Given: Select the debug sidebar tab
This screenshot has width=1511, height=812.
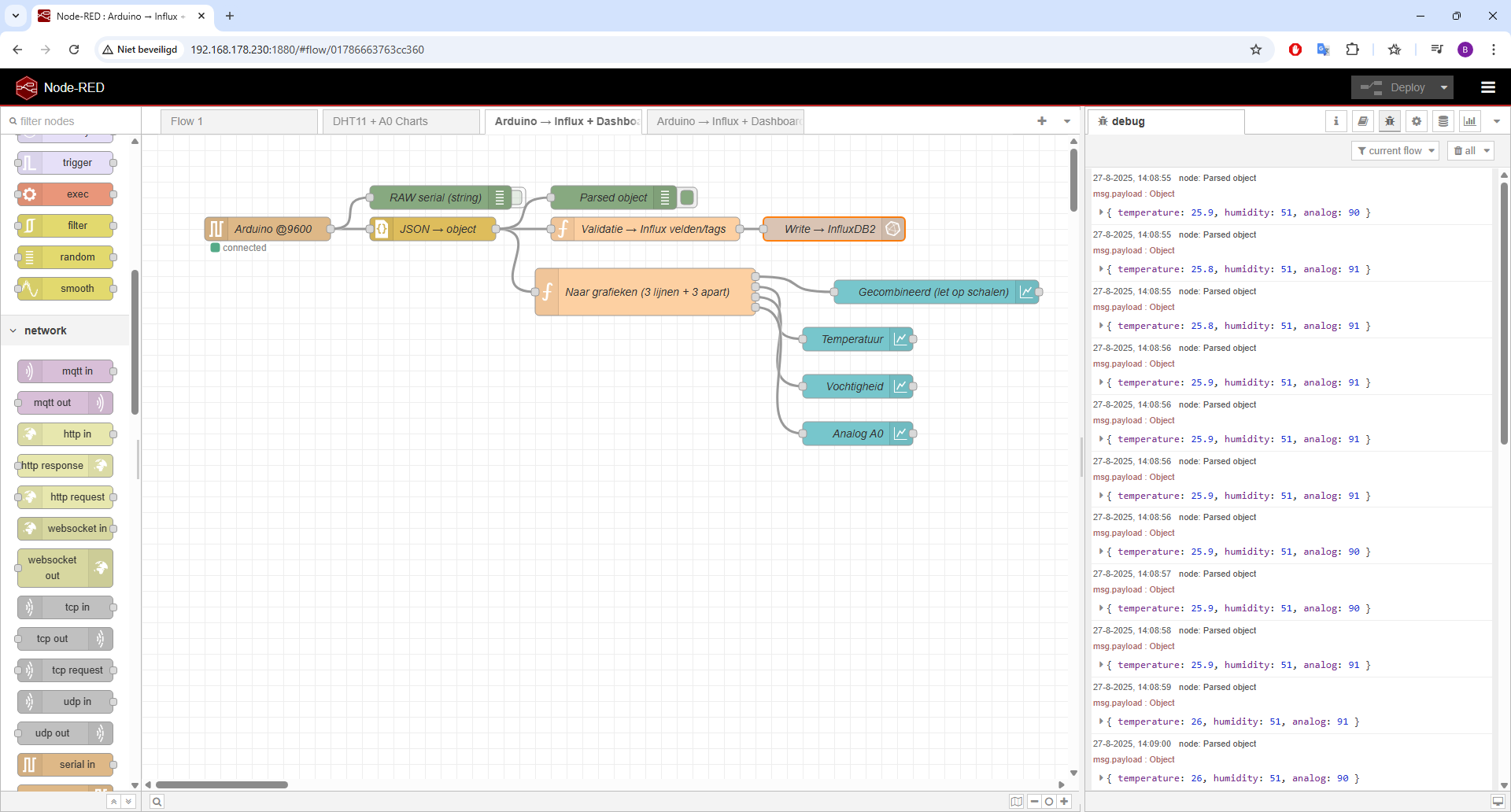Looking at the screenshot, I should pyautogui.click(x=1166, y=121).
